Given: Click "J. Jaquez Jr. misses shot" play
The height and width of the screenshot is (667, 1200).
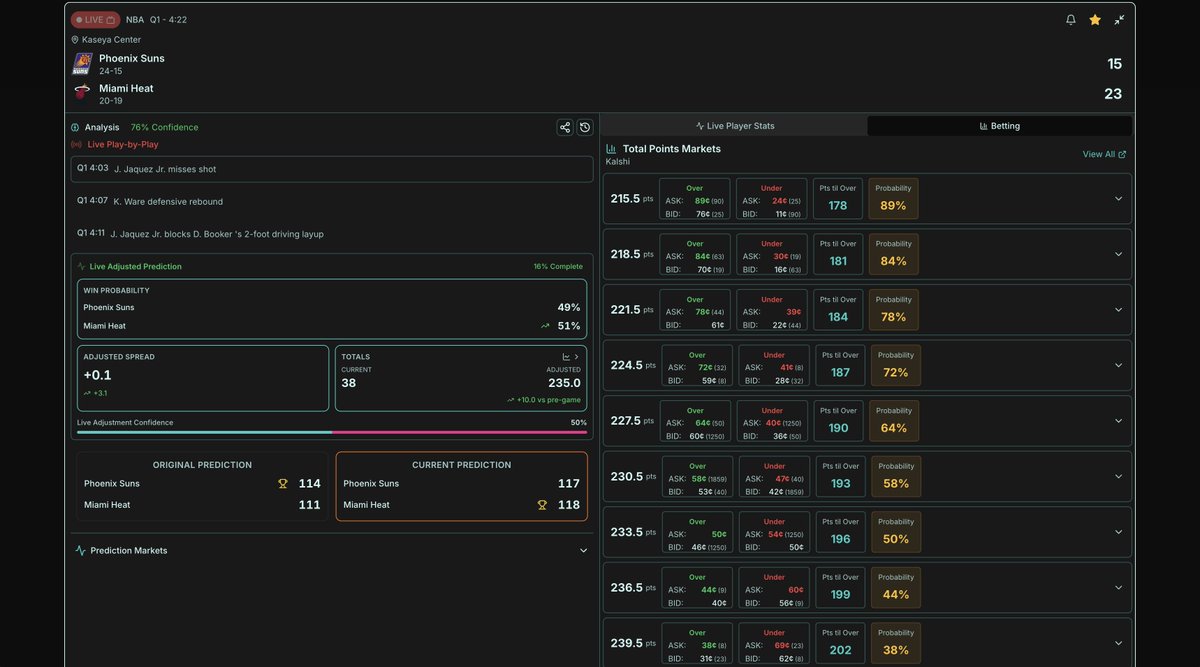Looking at the screenshot, I should [x=332, y=169].
